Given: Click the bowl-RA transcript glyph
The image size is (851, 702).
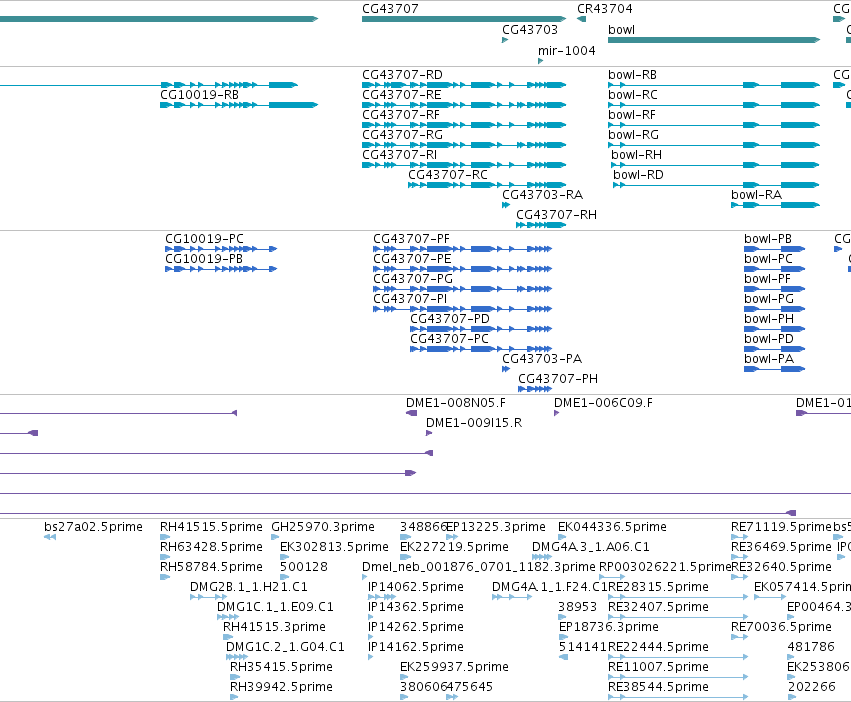Looking at the screenshot, I should (776, 205).
